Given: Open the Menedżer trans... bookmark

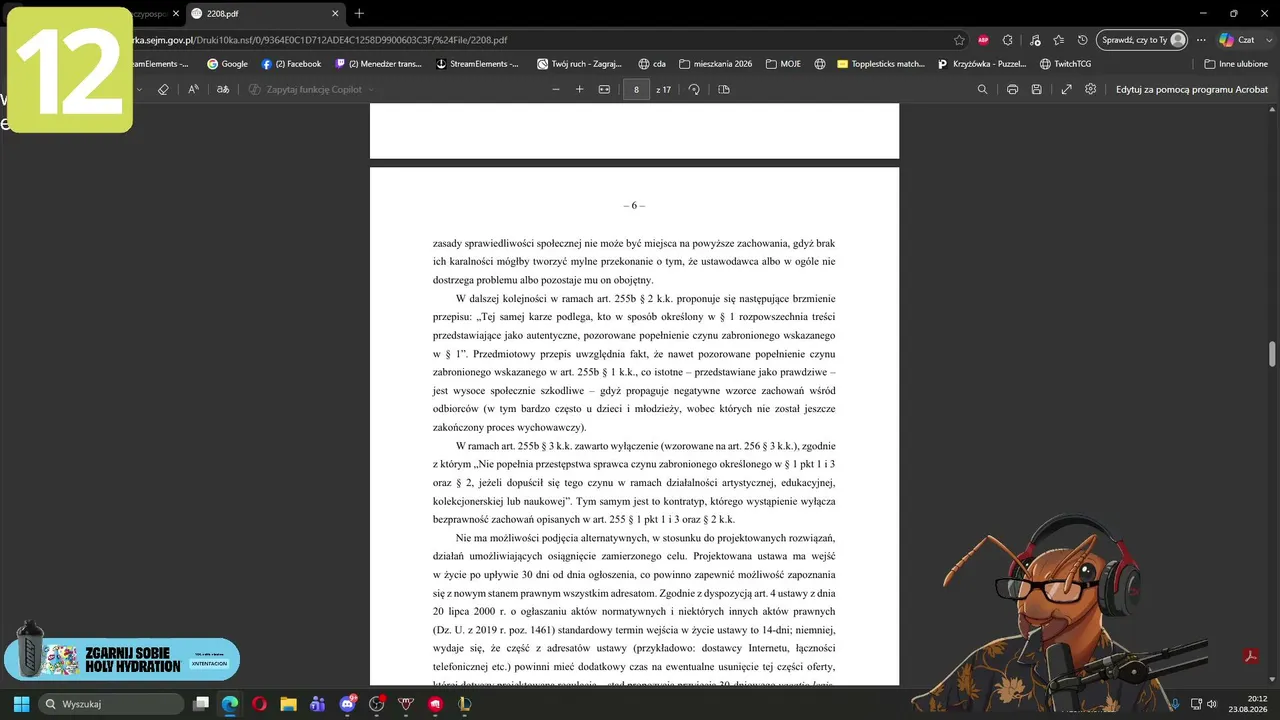Looking at the screenshot, I should pyautogui.click(x=378, y=63).
